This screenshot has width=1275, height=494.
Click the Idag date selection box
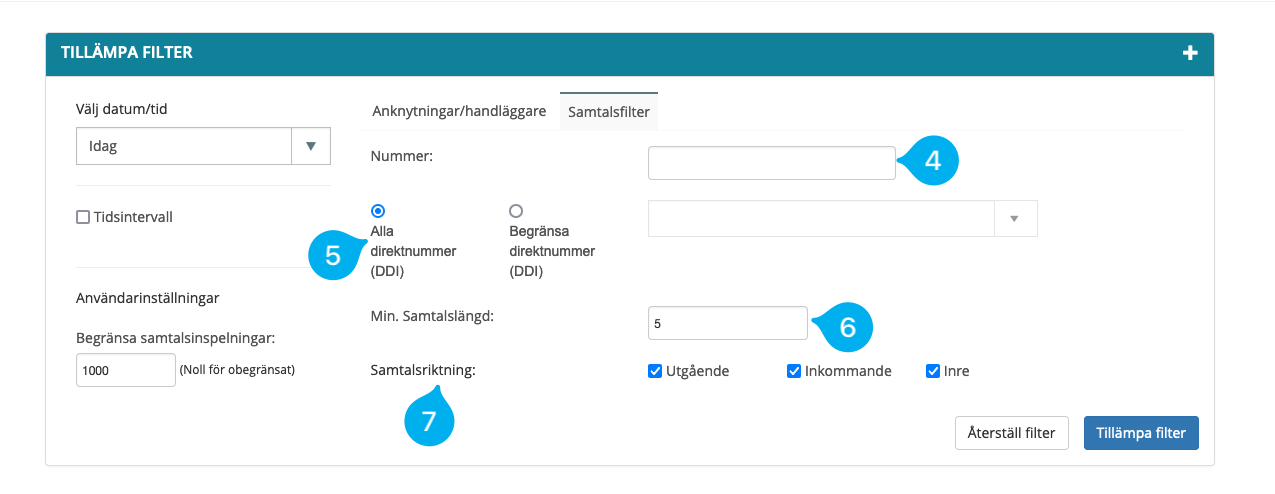pyautogui.click(x=184, y=146)
